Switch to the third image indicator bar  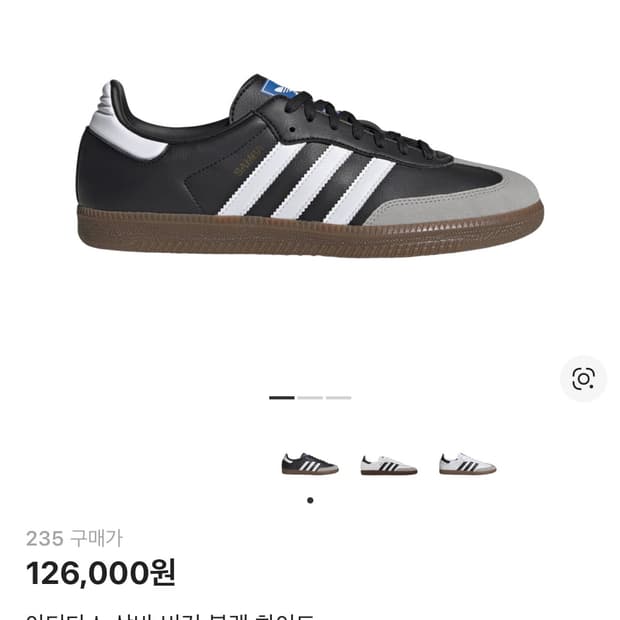tap(338, 397)
